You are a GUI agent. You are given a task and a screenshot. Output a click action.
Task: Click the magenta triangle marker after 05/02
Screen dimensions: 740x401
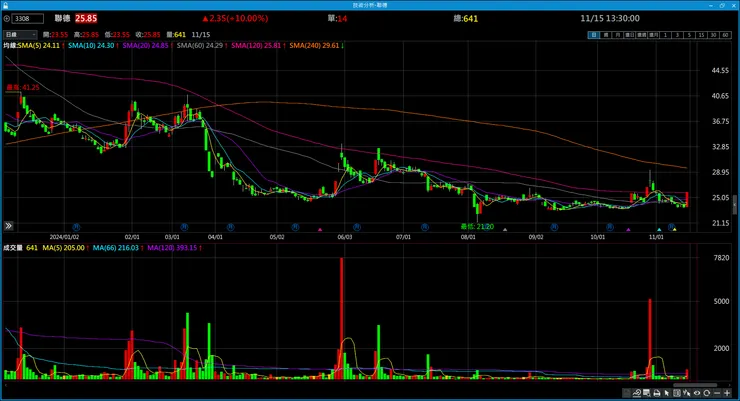coord(320,230)
